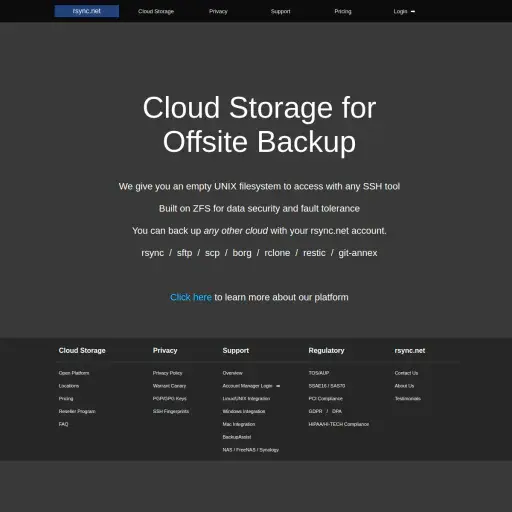Open the Contact Us link
This screenshot has width=512, height=512.
point(406,373)
